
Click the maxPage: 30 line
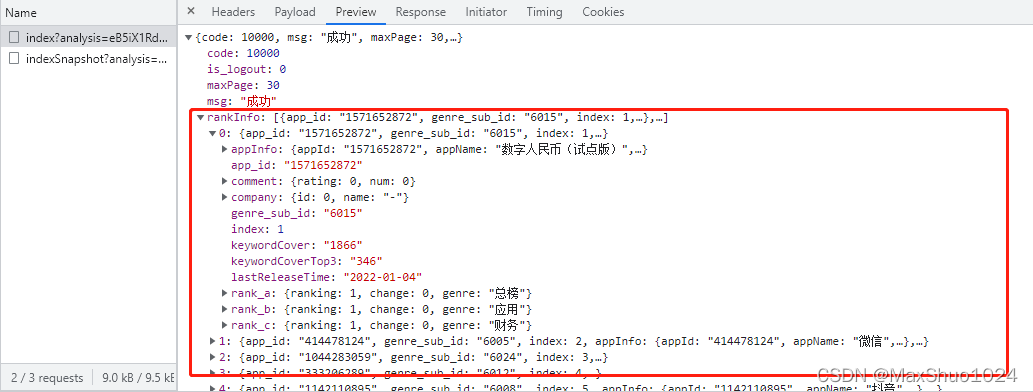point(243,86)
